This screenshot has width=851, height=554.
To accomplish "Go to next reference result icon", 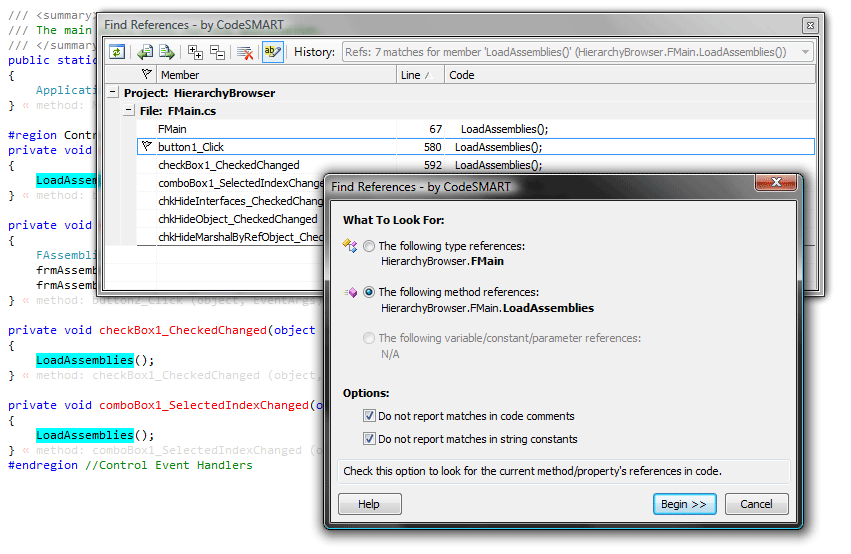I will (167, 52).
